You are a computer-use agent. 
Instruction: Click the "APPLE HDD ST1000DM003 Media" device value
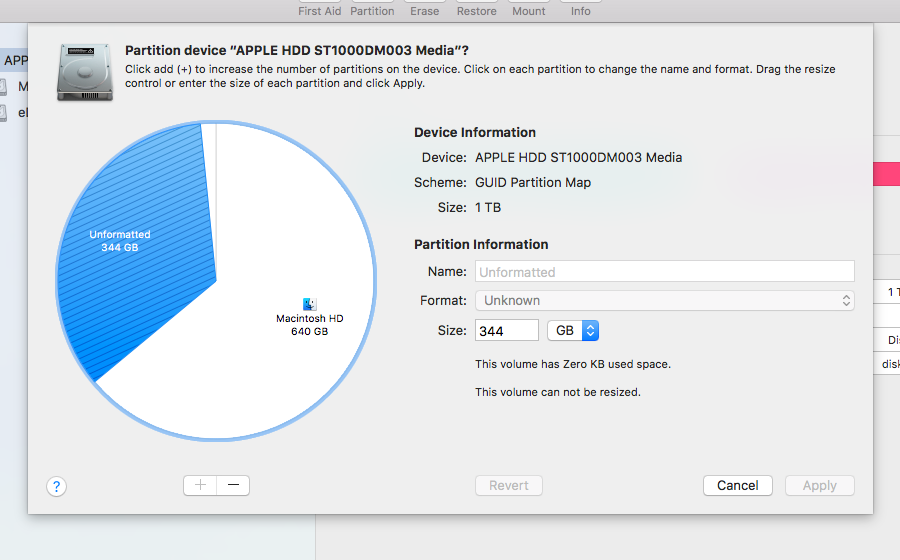[579, 157]
